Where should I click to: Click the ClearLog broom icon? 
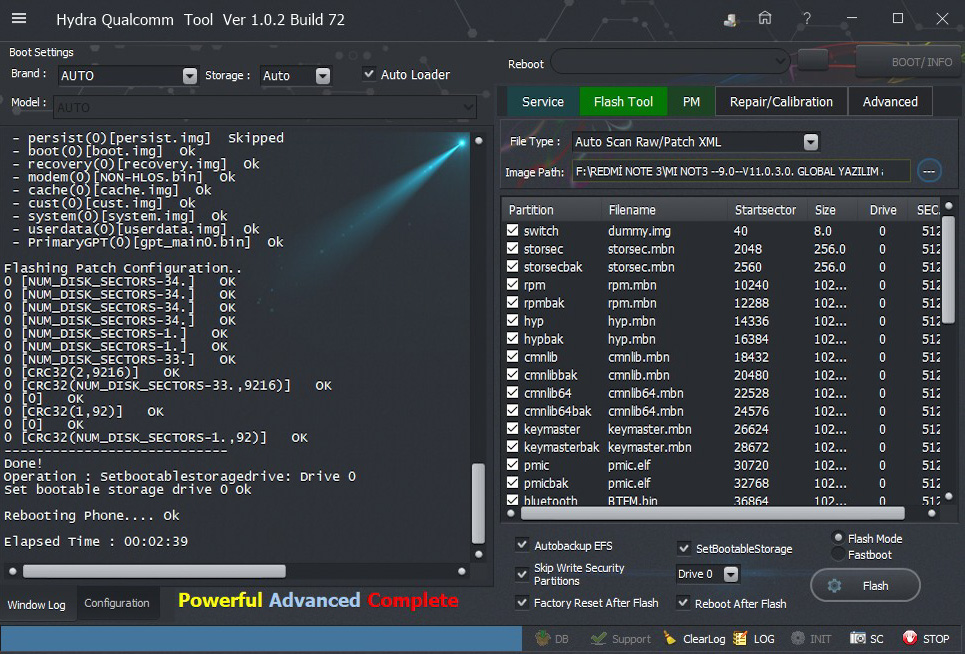tap(670, 639)
